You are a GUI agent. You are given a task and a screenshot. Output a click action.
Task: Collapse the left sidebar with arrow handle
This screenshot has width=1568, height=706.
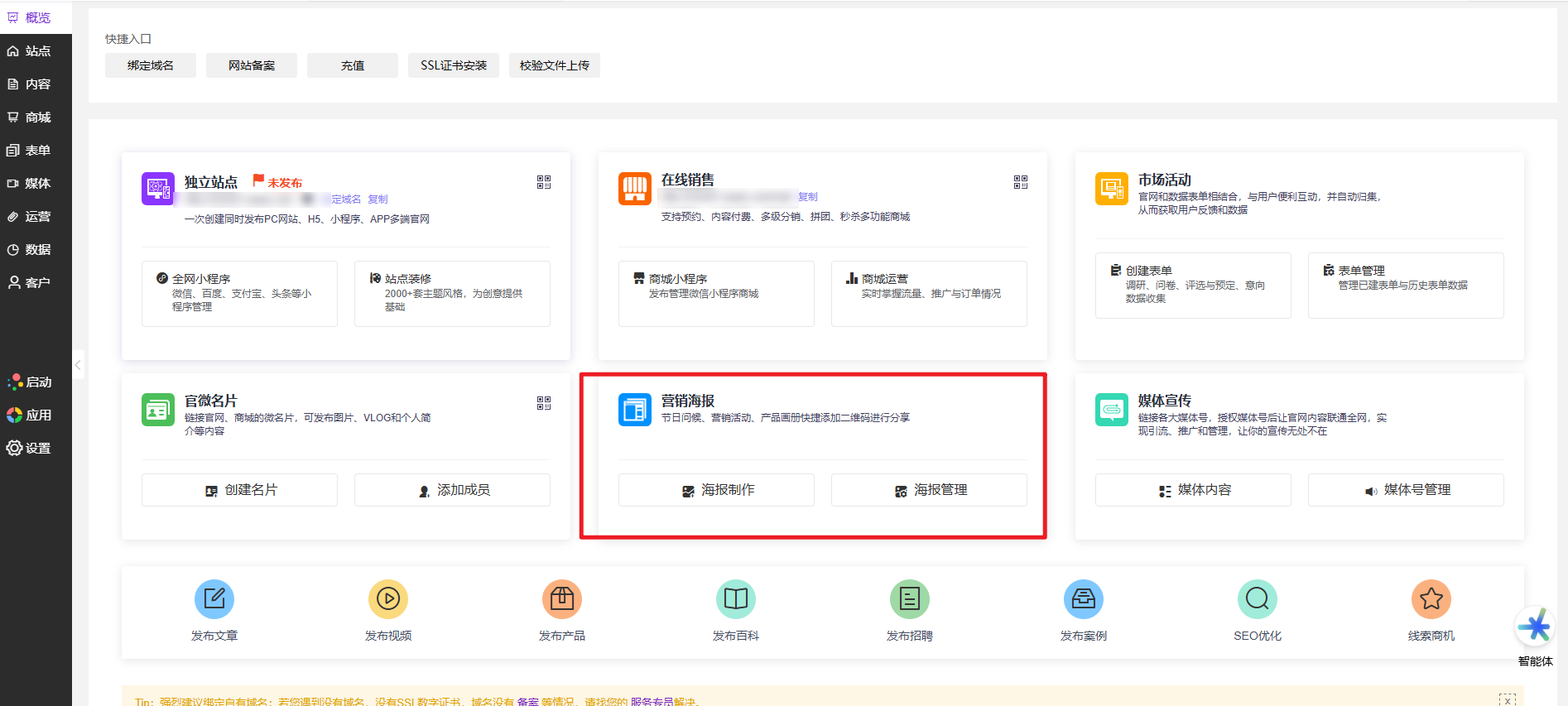pos(78,364)
